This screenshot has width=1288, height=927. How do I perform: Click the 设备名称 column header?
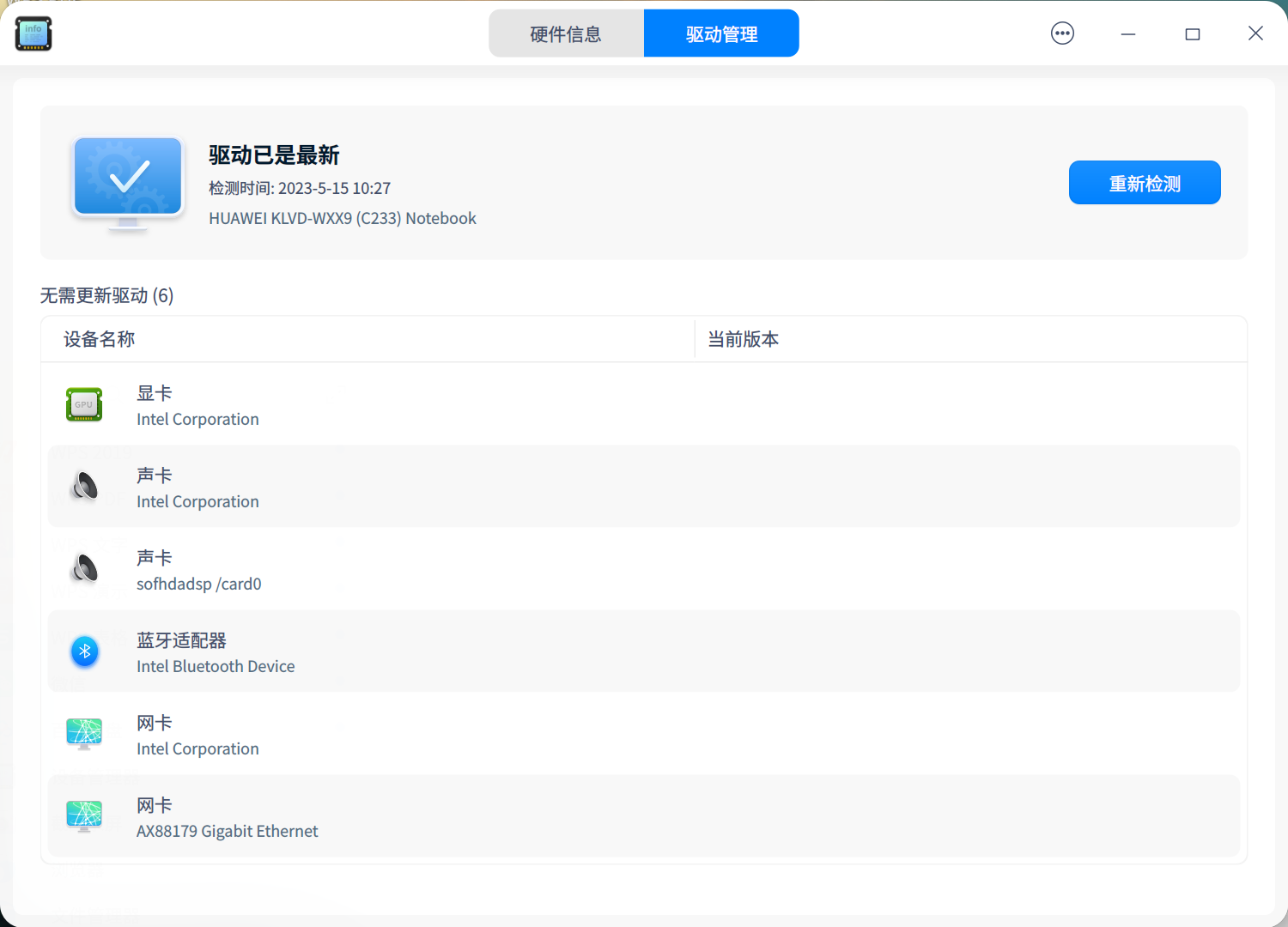coord(98,339)
